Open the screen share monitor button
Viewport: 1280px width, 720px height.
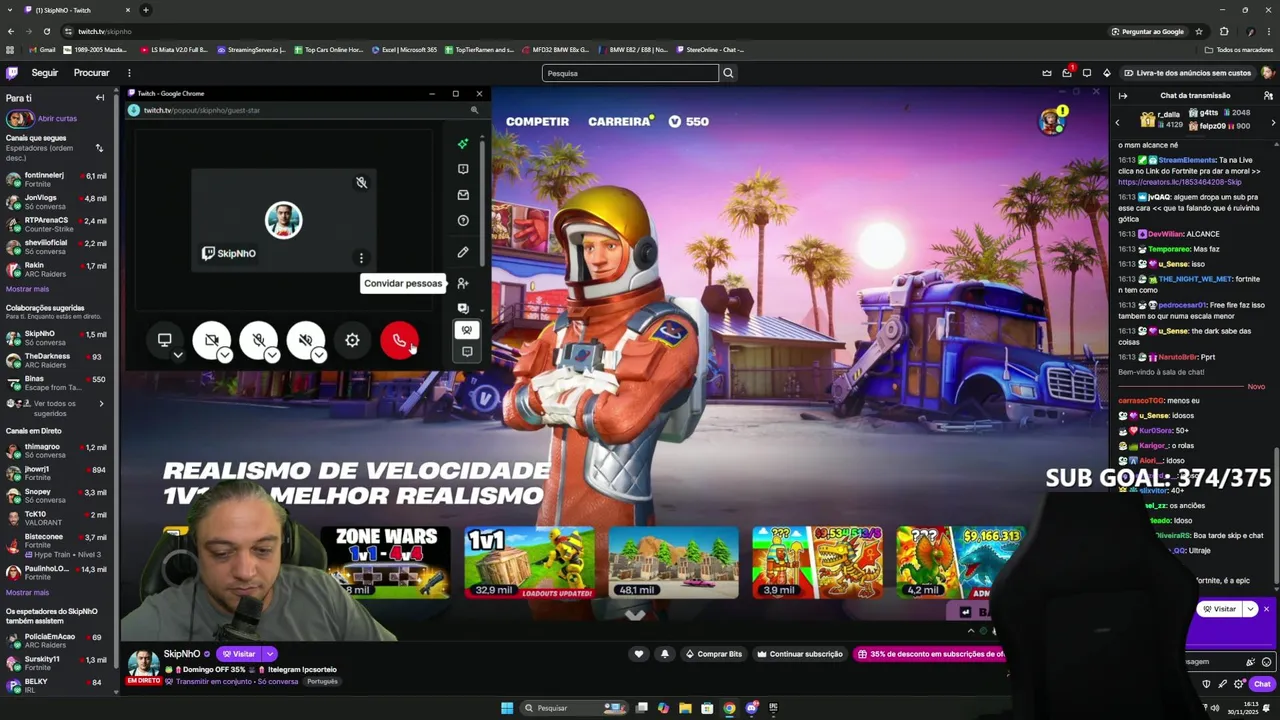(164, 339)
